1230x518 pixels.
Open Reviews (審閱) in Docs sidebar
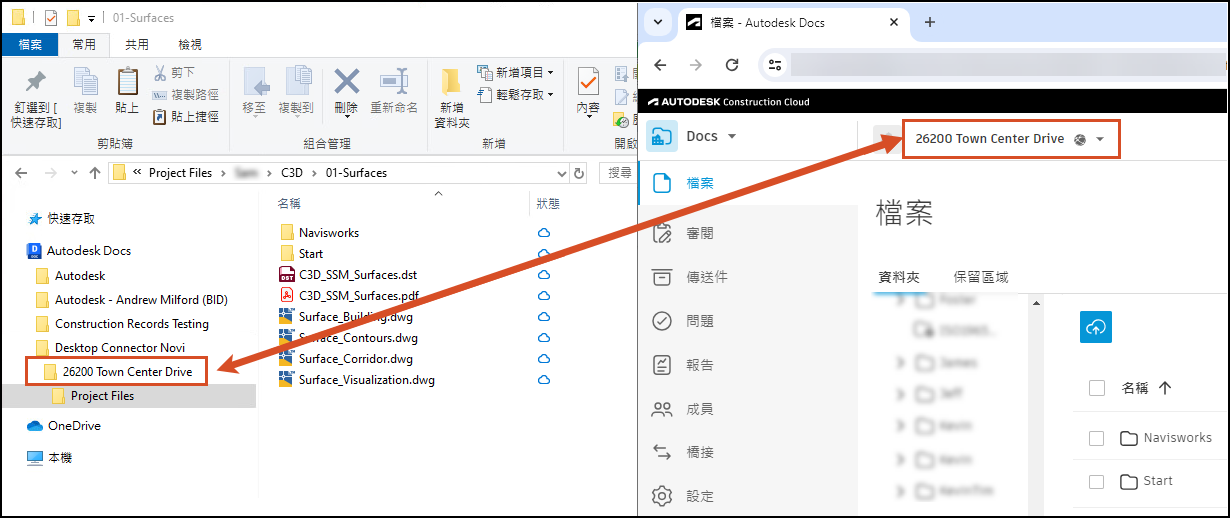click(x=699, y=233)
